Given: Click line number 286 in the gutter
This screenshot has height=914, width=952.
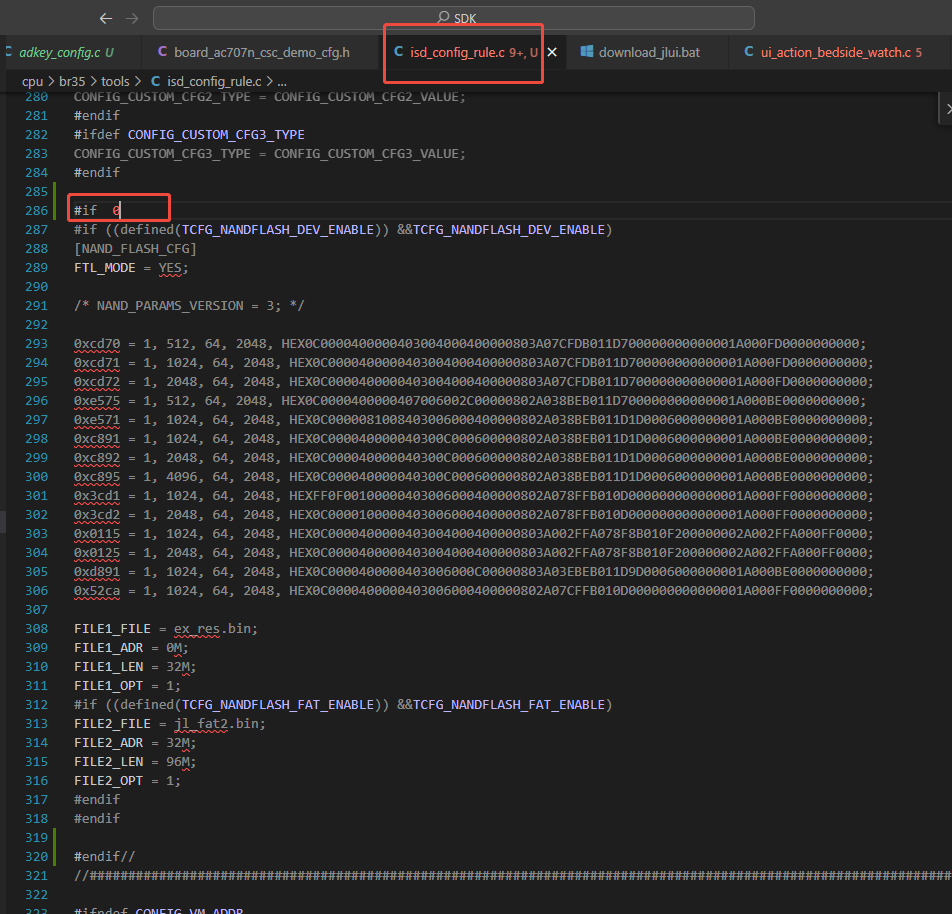Looking at the screenshot, I should pos(36,211).
